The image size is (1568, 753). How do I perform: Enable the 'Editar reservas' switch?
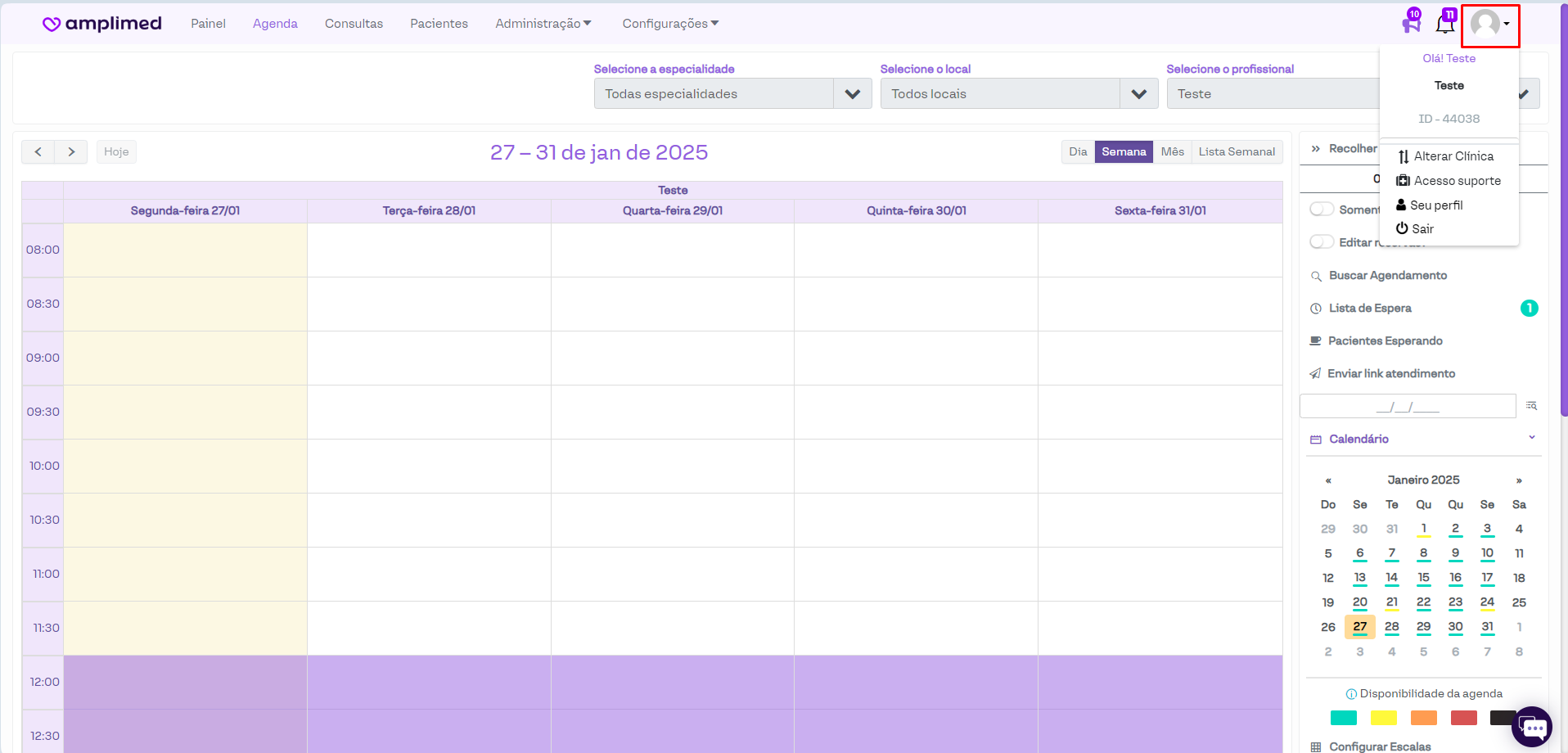coord(1322,242)
